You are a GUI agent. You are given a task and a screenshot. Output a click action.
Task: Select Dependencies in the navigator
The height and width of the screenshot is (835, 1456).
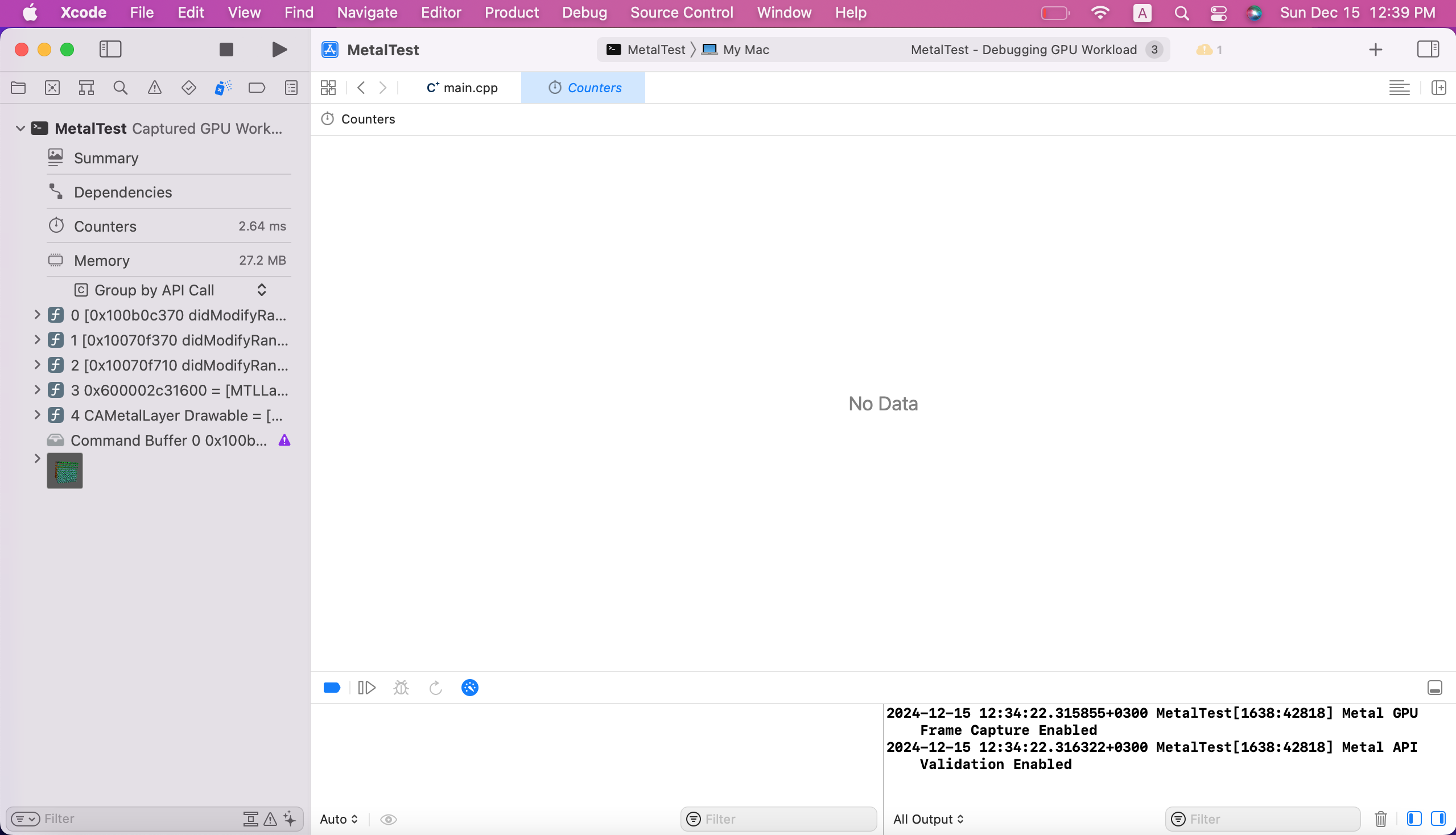[168, 192]
